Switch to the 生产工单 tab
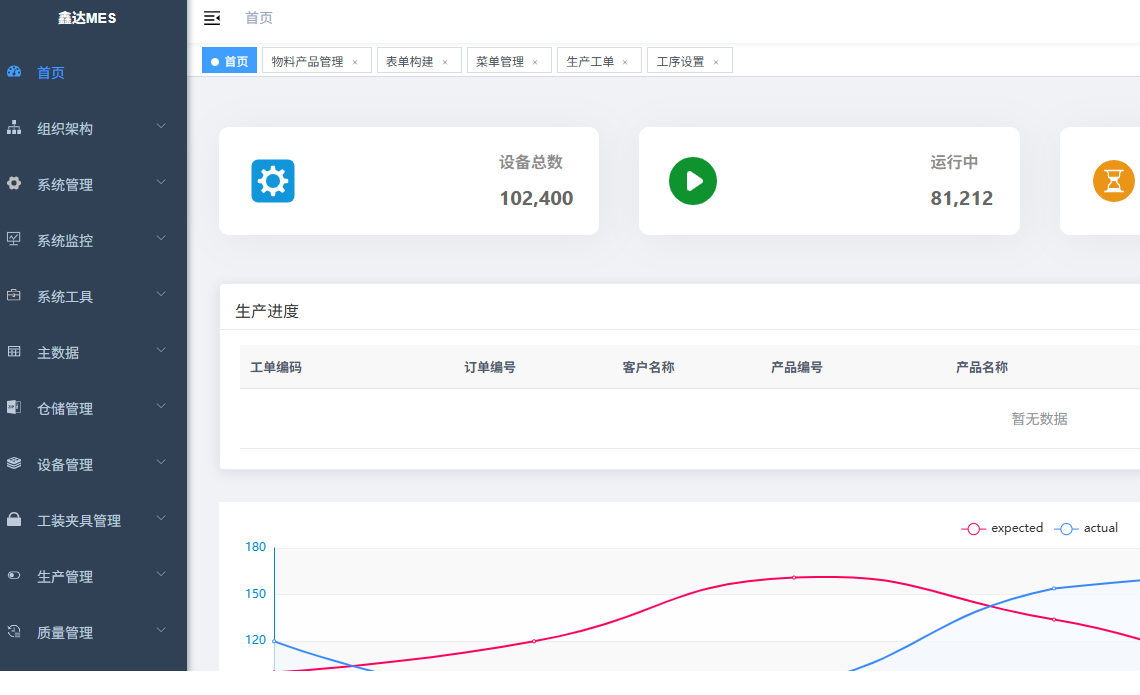Viewport: 1140px width, 695px height. [590, 61]
